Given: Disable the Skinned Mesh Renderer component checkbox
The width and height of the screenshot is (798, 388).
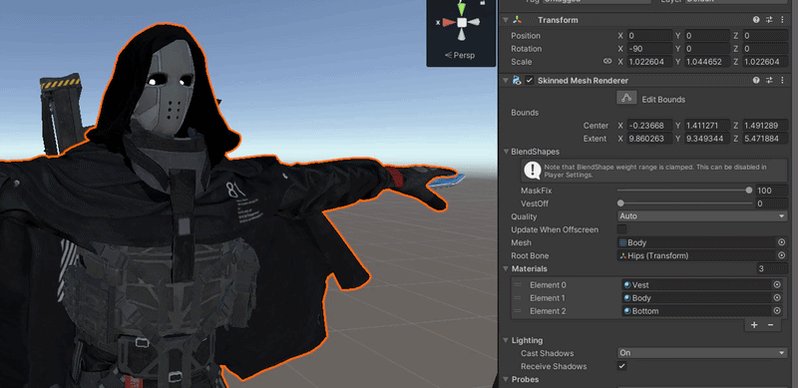Looking at the screenshot, I should pos(530,80).
